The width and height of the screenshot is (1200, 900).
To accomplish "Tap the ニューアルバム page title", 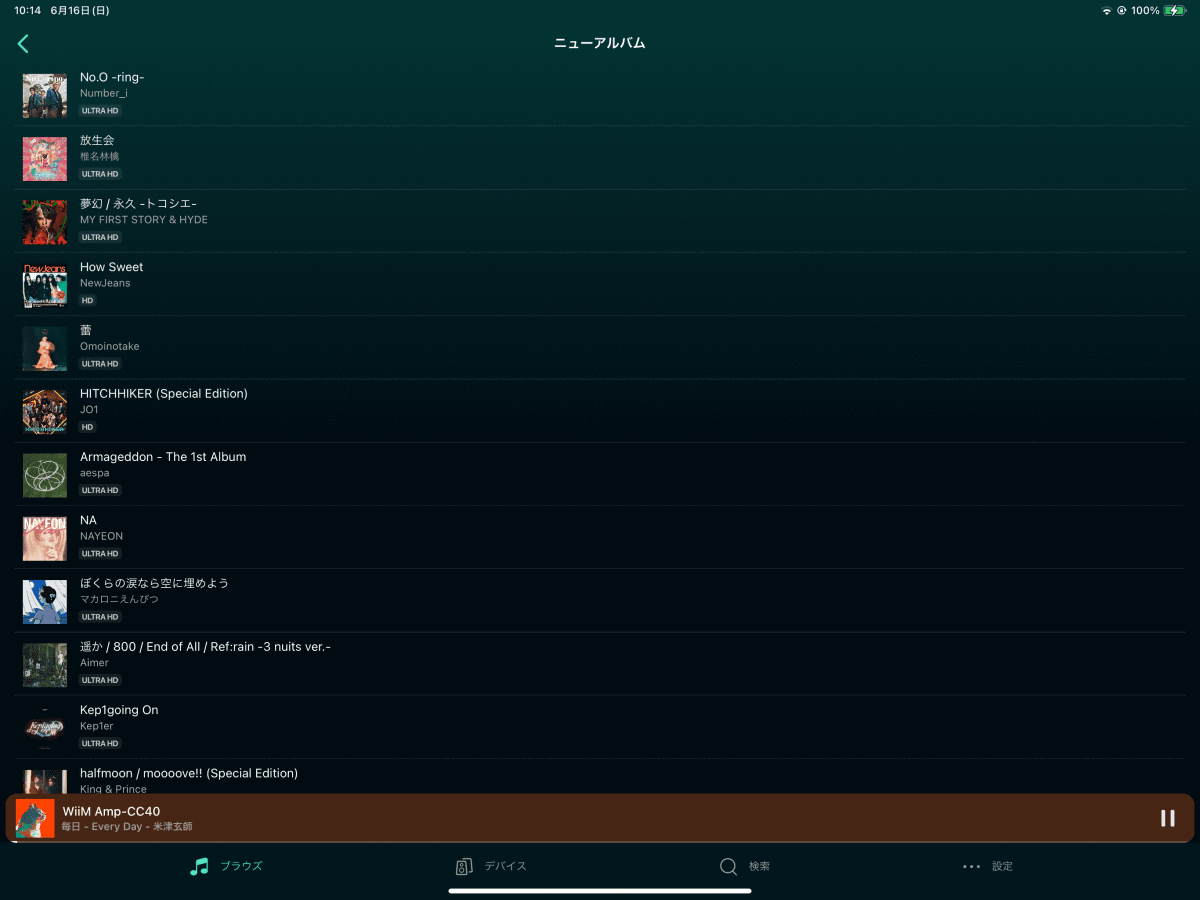I will [600, 43].
